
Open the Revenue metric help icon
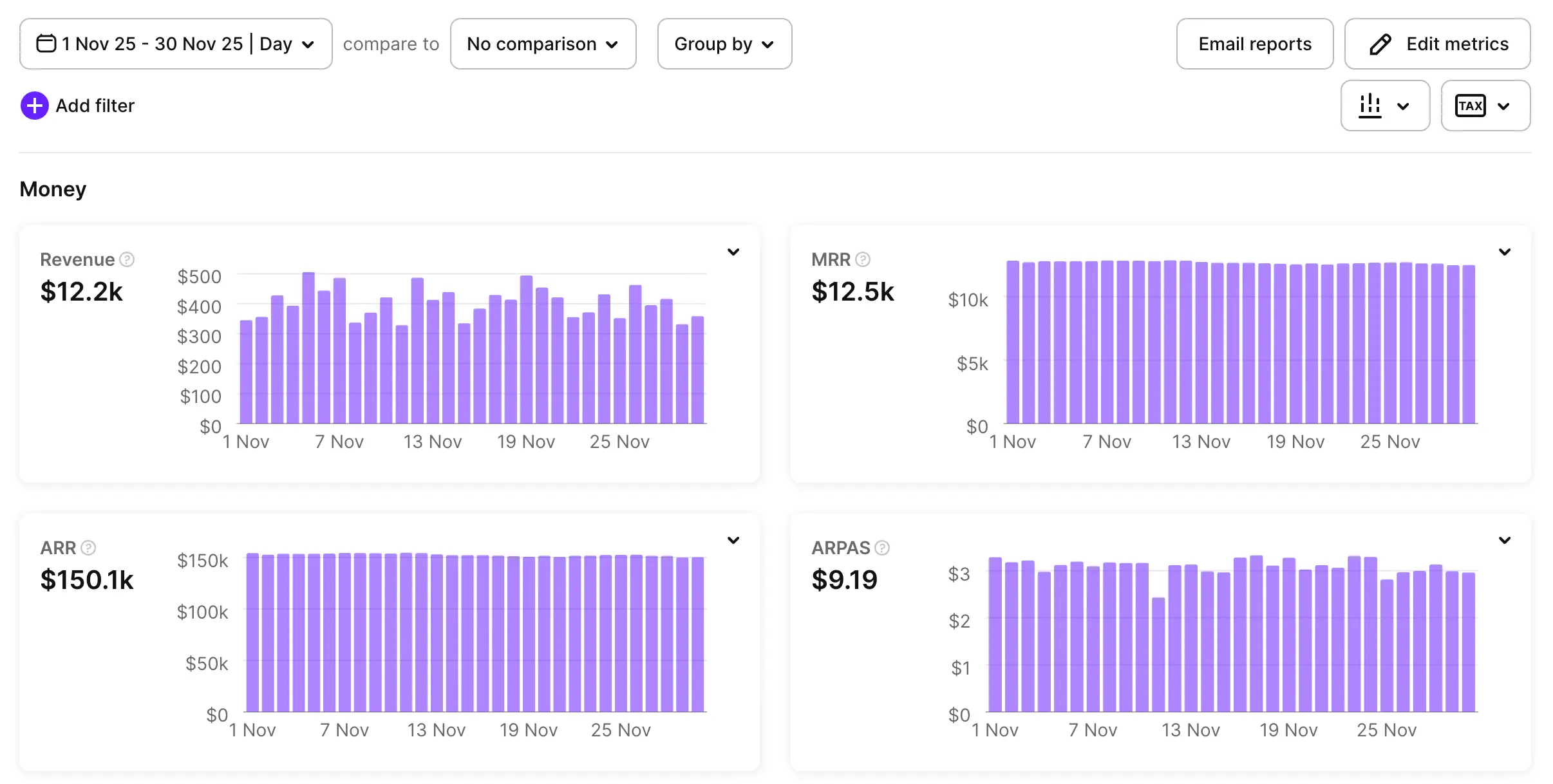point(126,260)
